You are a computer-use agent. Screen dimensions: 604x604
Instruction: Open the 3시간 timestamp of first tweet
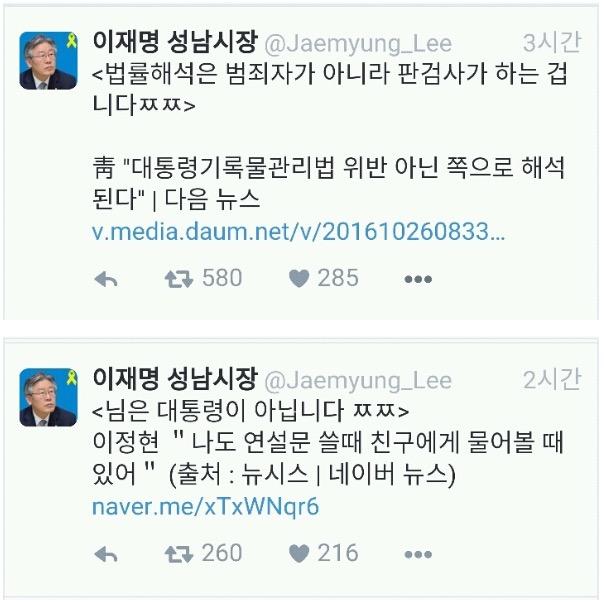[552, 42]
